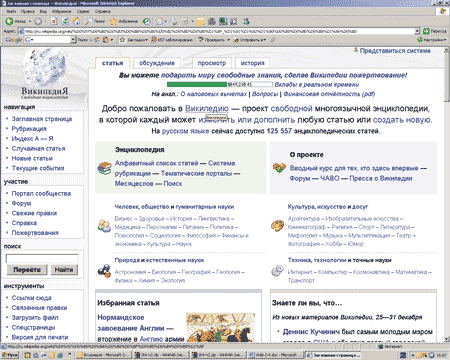Click the Wikipedia globe logo
The width and height of the screenshot is (450, 360).
[45, 67]
